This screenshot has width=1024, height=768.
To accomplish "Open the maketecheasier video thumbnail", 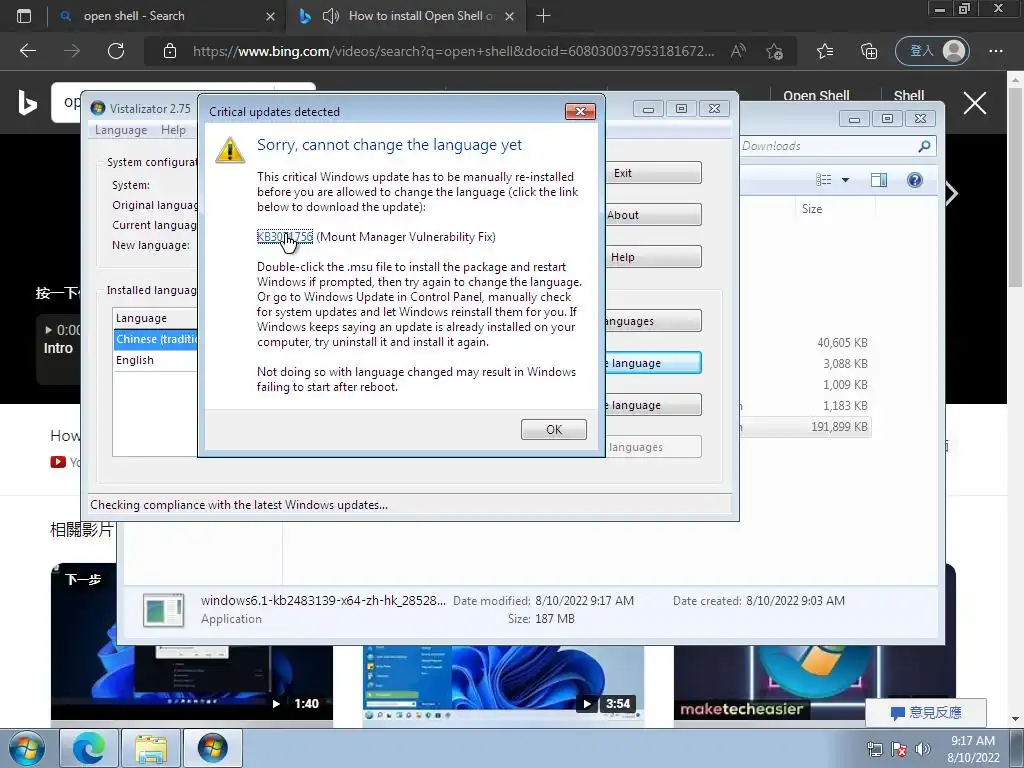I will click(x=815, y=682).
